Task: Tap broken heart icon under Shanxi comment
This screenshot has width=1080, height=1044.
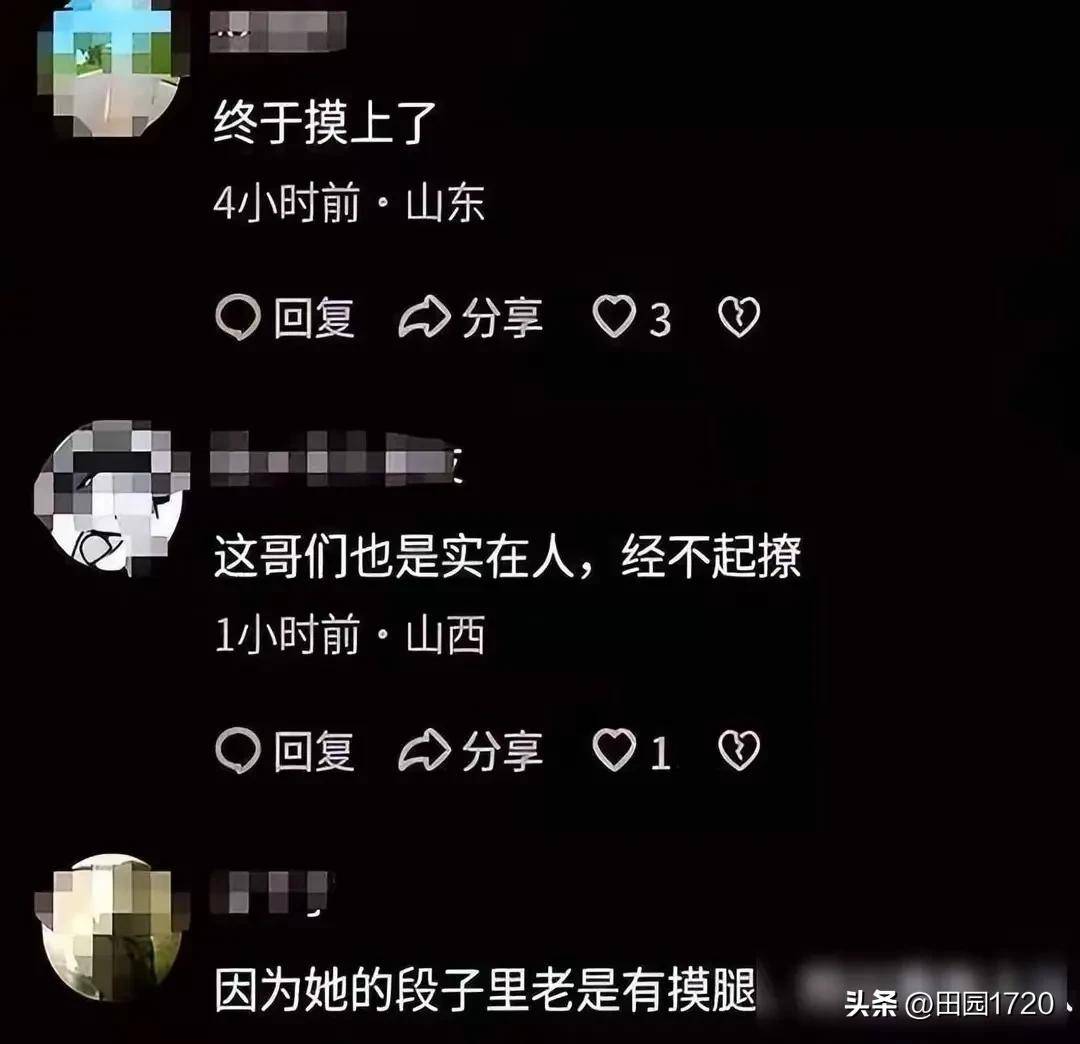Action: (x=739, y=750)
